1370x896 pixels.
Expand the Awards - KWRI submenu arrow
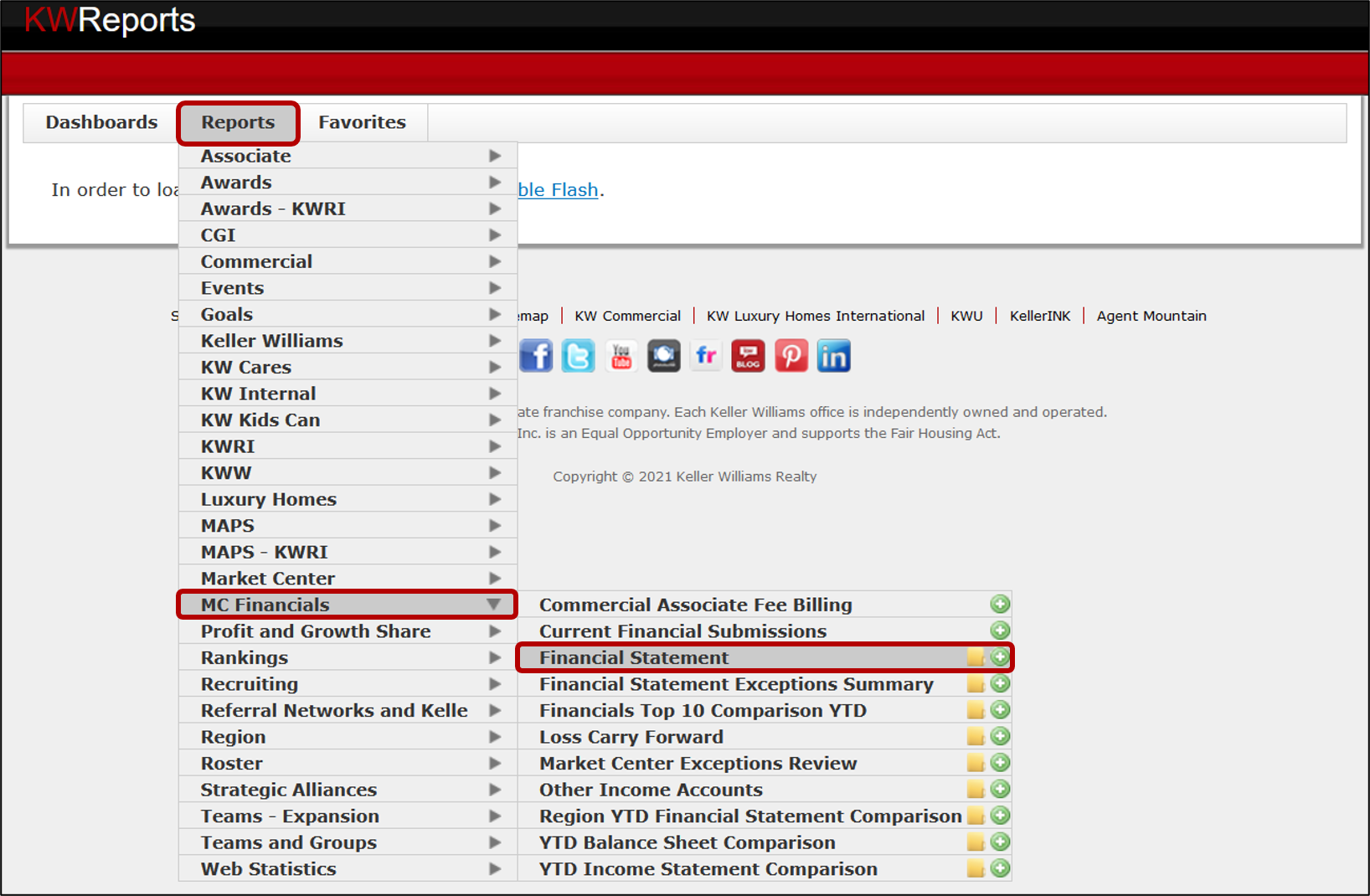click(x=495, y=209)
